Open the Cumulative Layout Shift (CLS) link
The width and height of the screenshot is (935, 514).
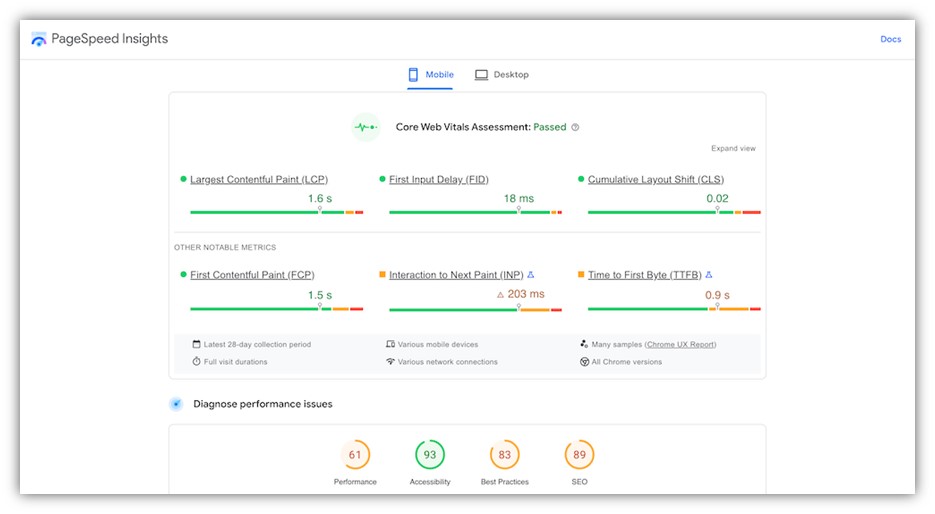[x=656, y=179]
